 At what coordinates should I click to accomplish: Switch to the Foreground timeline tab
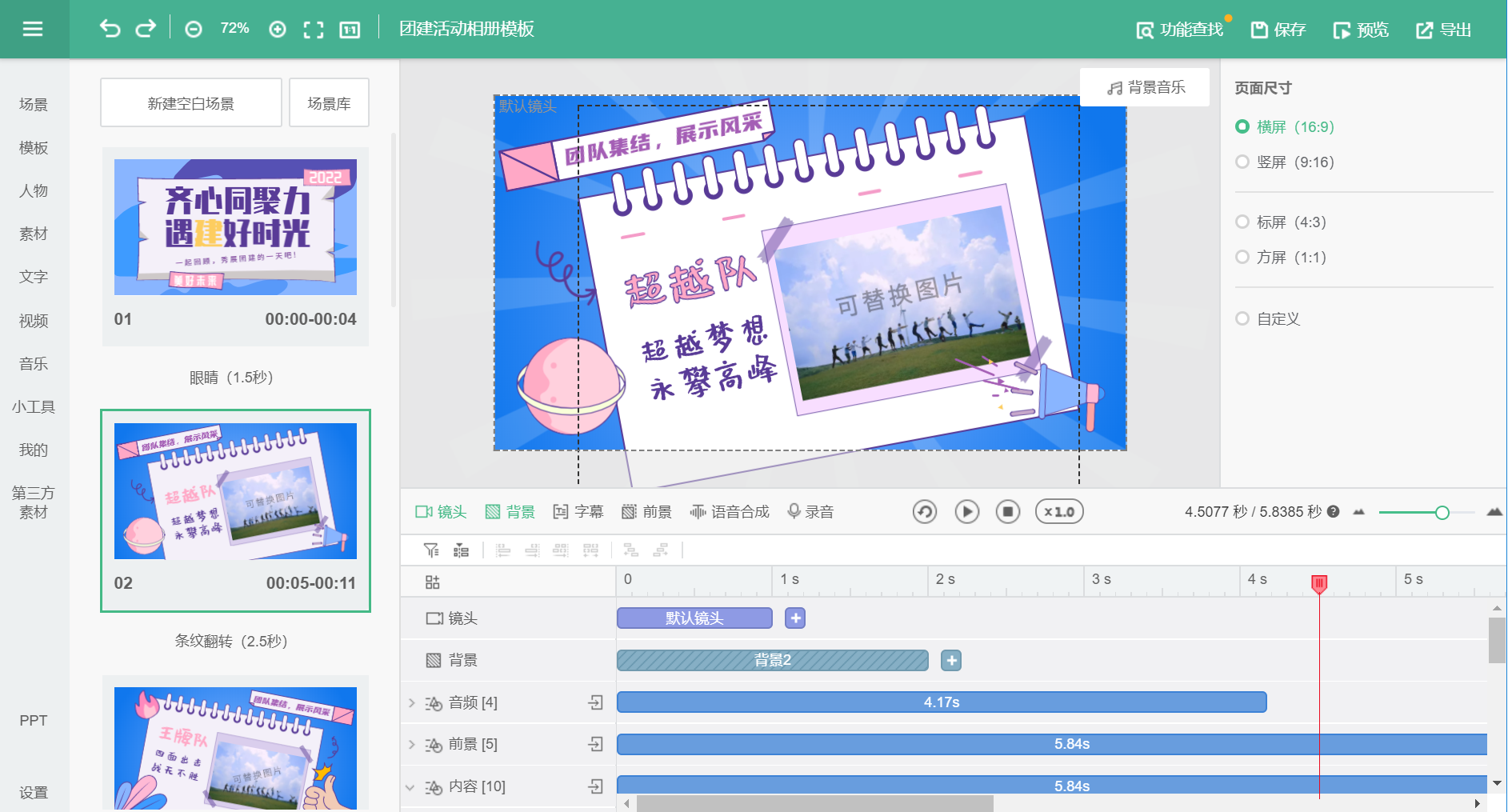click(647, 512)
